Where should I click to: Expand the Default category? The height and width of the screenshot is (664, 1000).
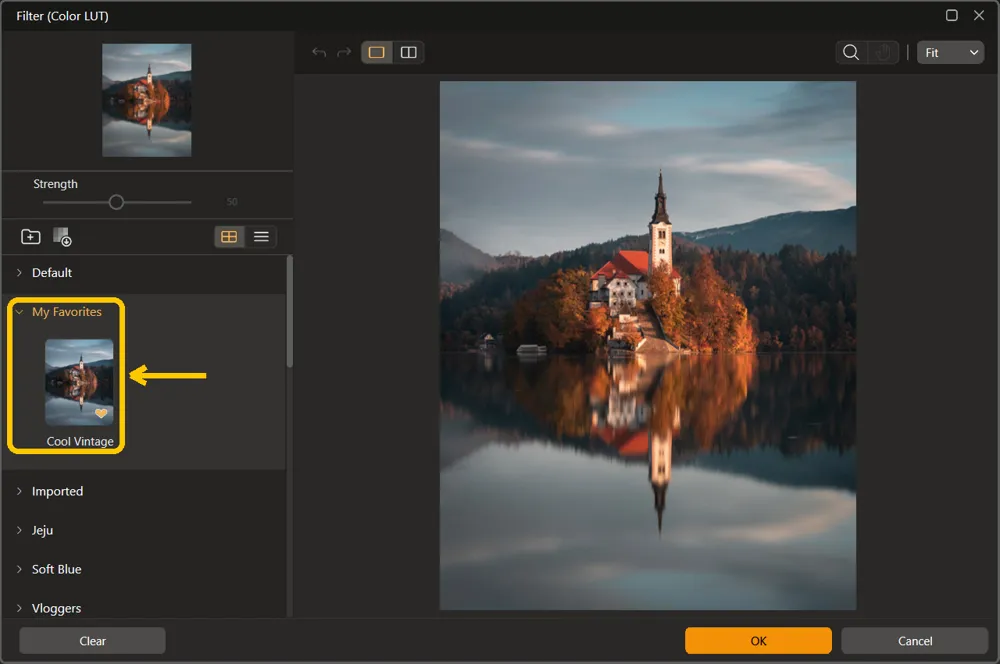[x=19, y=272]
